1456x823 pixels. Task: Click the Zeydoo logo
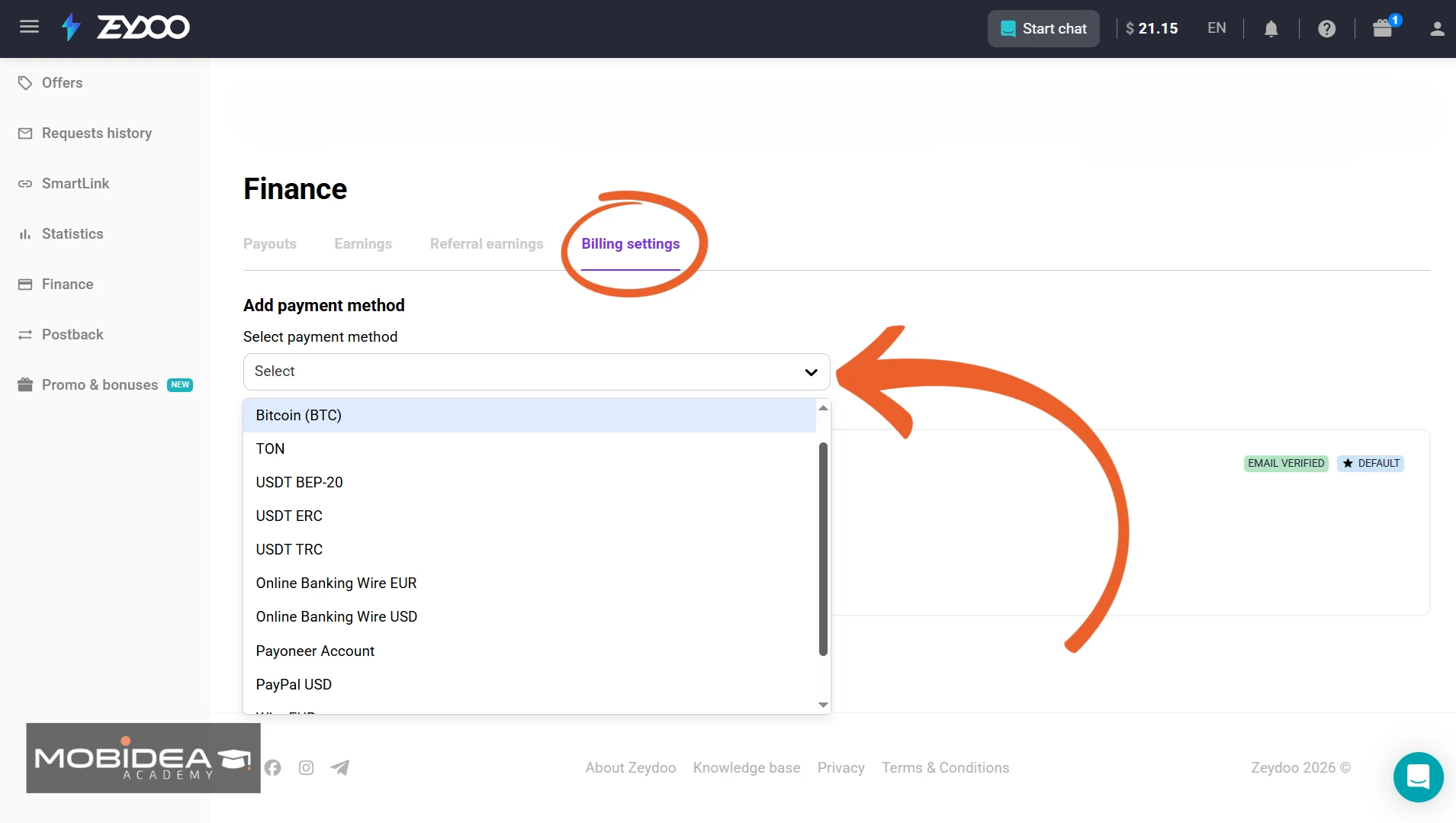126,27
